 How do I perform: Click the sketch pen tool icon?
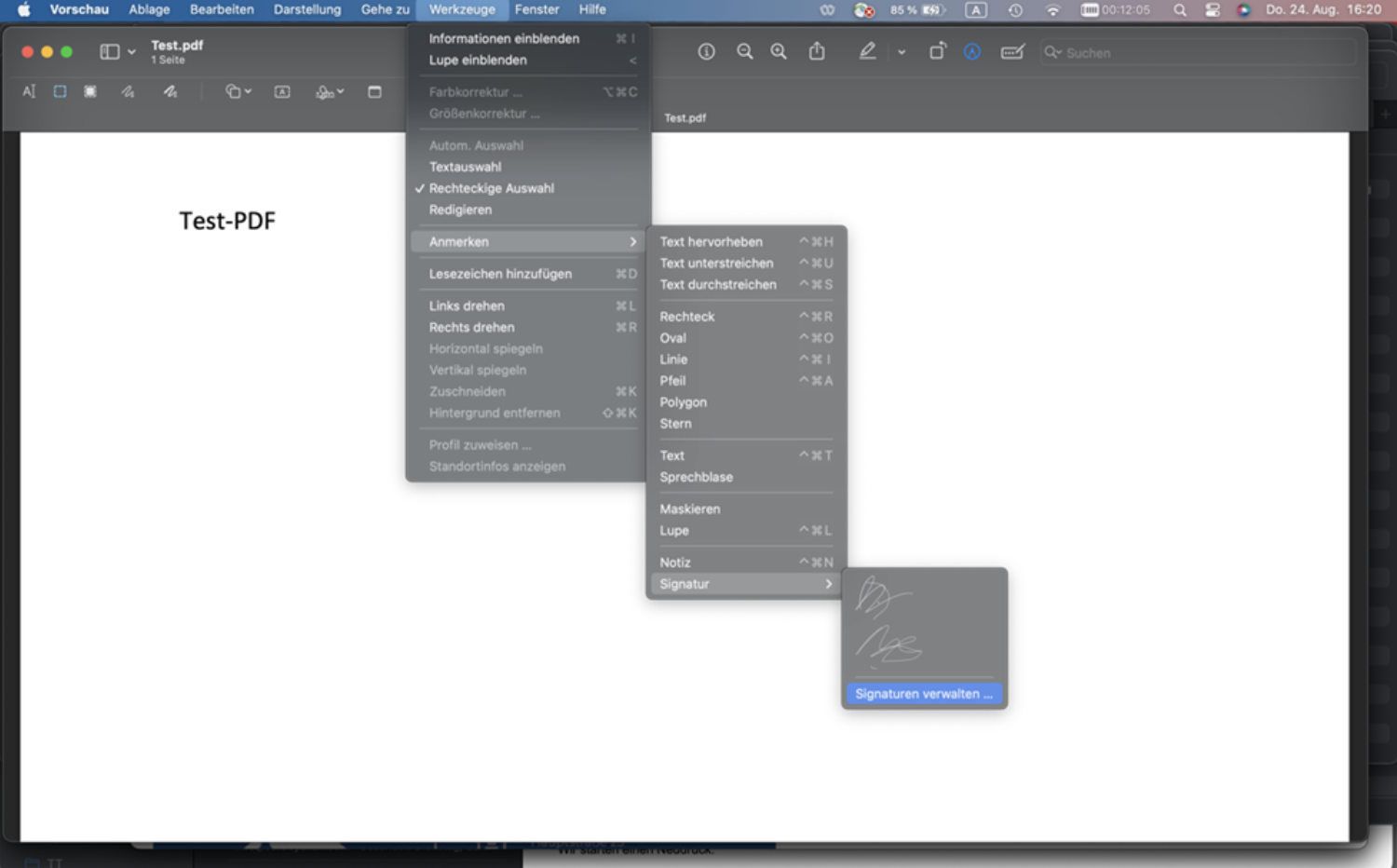pyautogui.click(x=128, y=91)
